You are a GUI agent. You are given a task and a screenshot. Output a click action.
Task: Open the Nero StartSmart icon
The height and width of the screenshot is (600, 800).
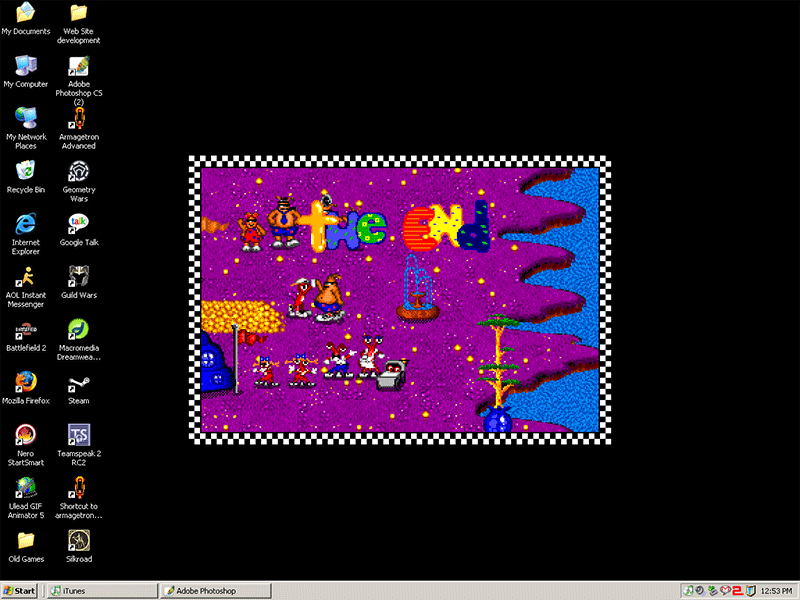click(x=26, y=435)
